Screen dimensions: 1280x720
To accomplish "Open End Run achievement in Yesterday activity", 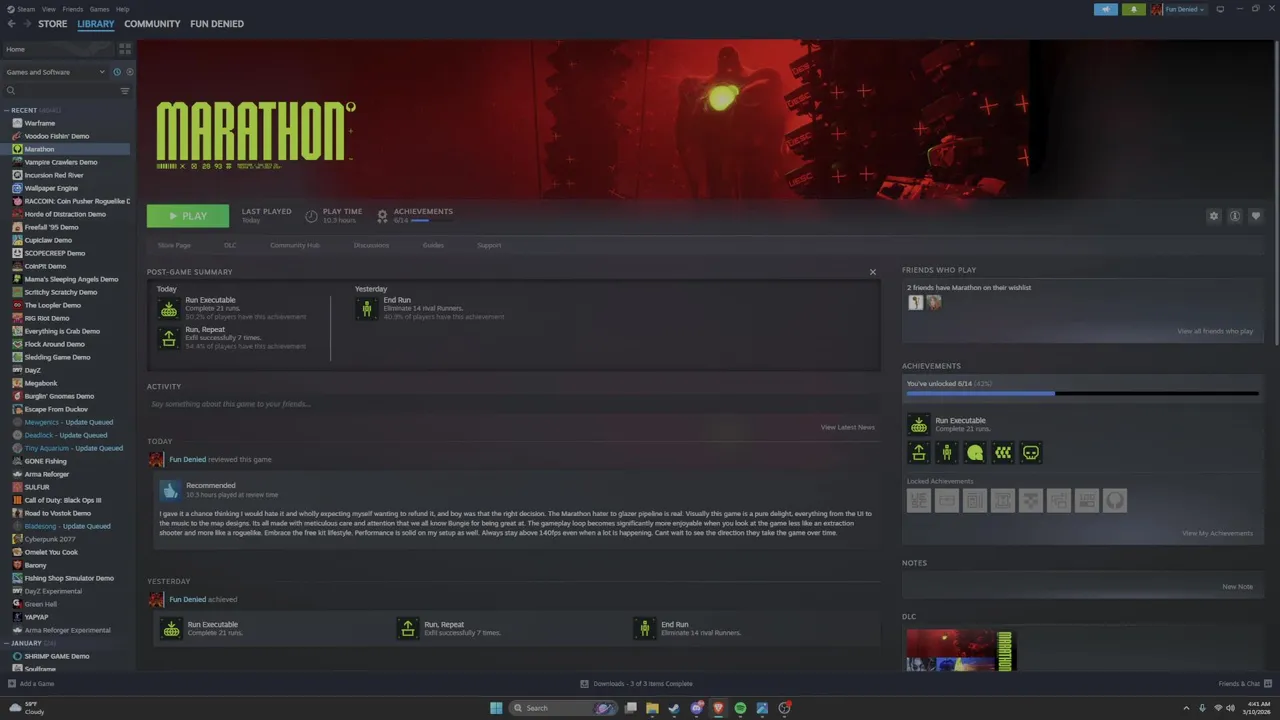I will pyautogui.click(x=645, y=629).
